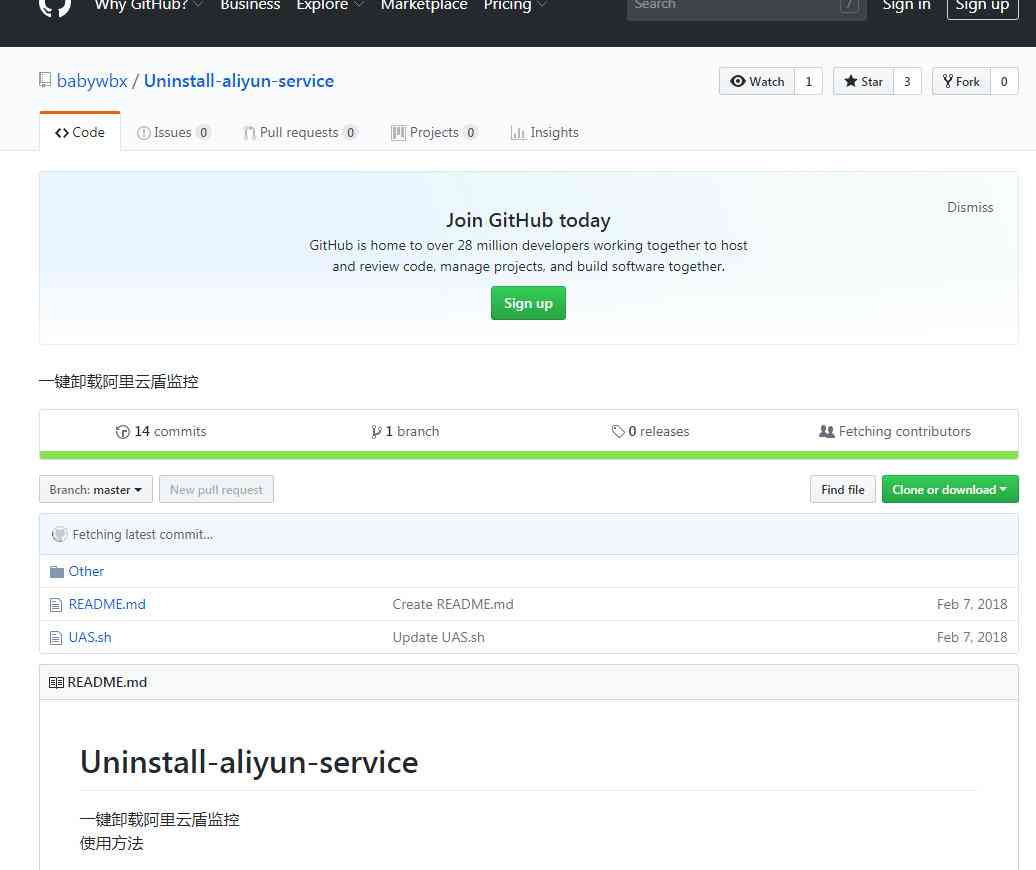1036x870 pixels.
Task: Click the forks count 0
Action: pyautogui.click(x=1004, y=81)
